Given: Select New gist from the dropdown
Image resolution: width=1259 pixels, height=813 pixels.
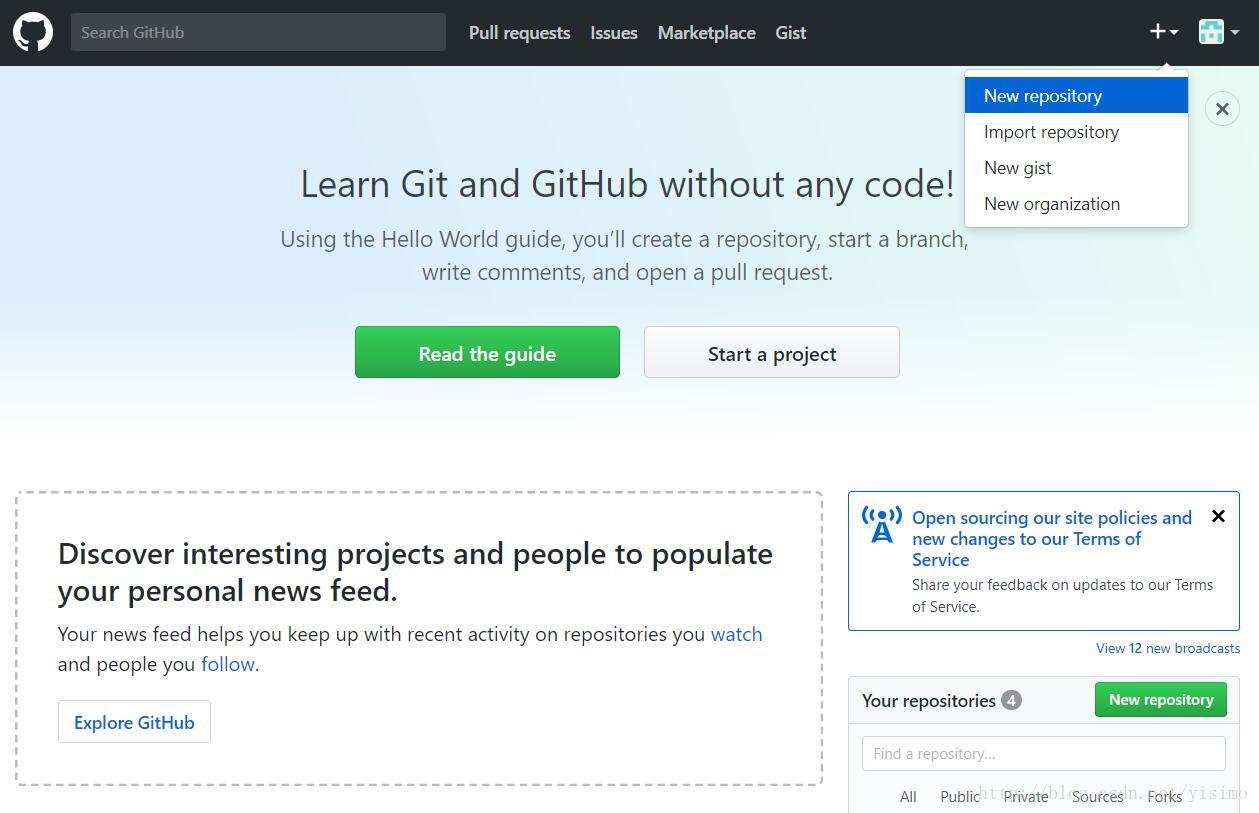Looking at the screenshot, I should 1076,167.
